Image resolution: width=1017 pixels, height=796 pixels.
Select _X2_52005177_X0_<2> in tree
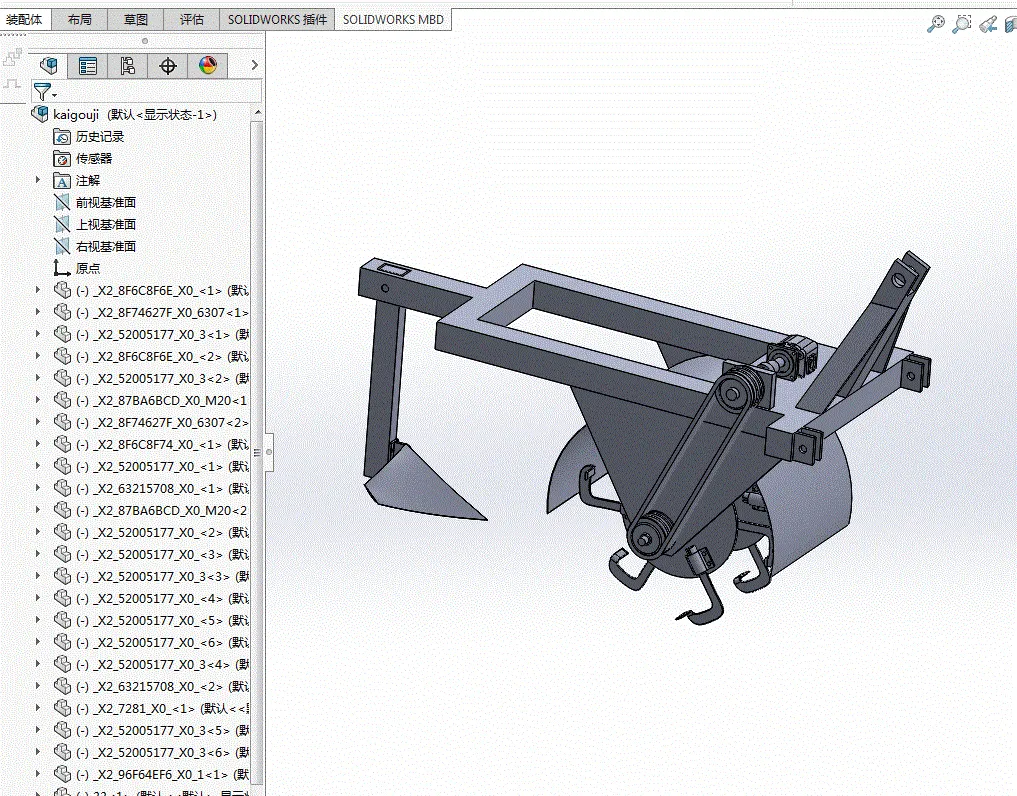(162, 533)
